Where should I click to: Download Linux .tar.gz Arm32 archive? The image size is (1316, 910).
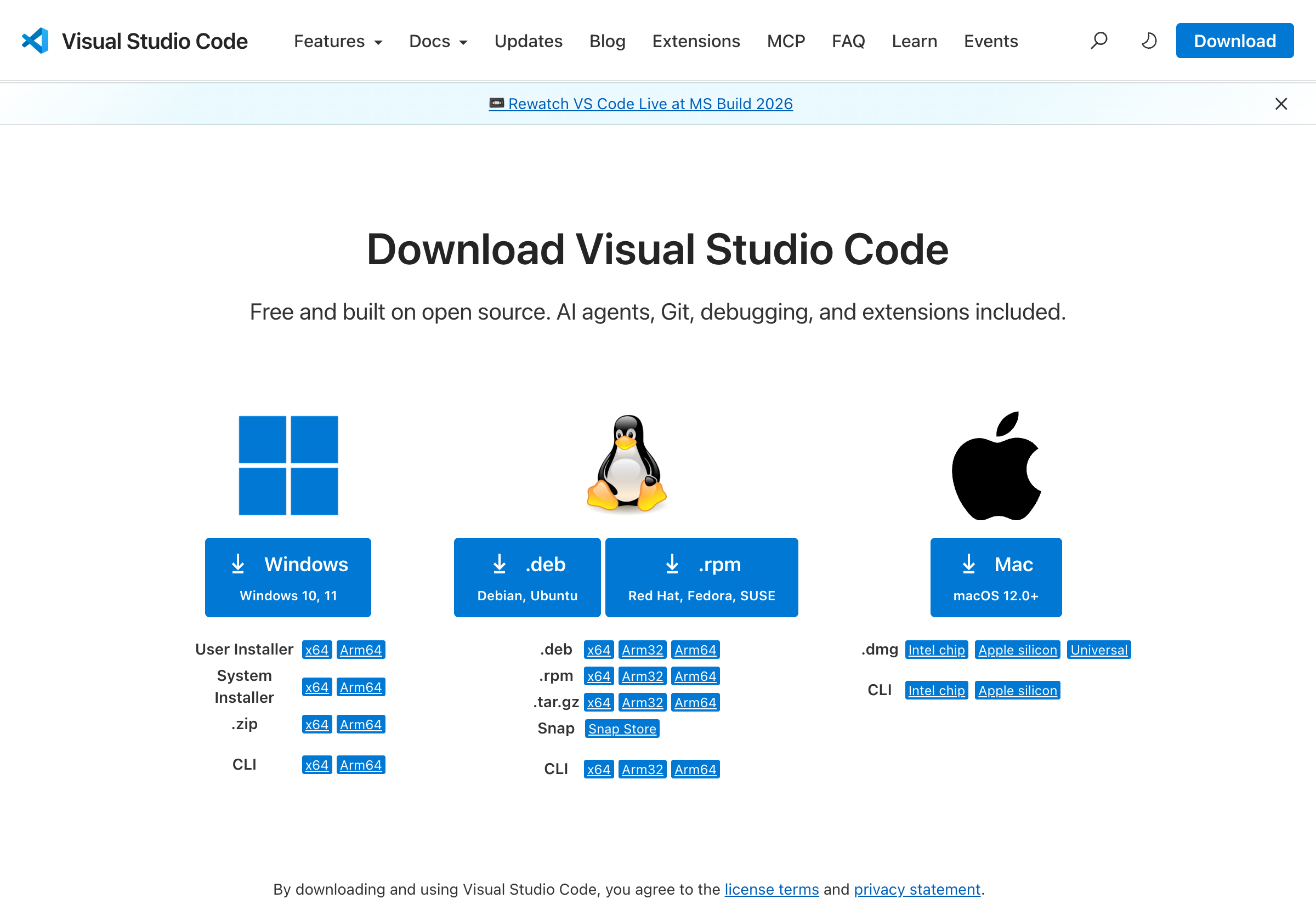pos(643,702)
